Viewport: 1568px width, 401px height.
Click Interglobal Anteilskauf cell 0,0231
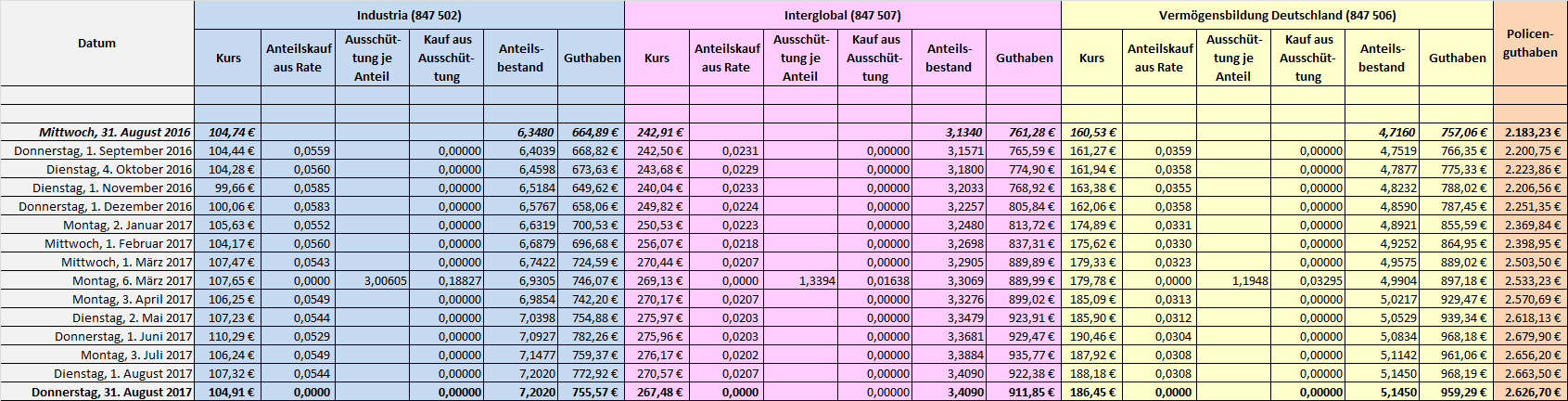(x=727, y=150)
